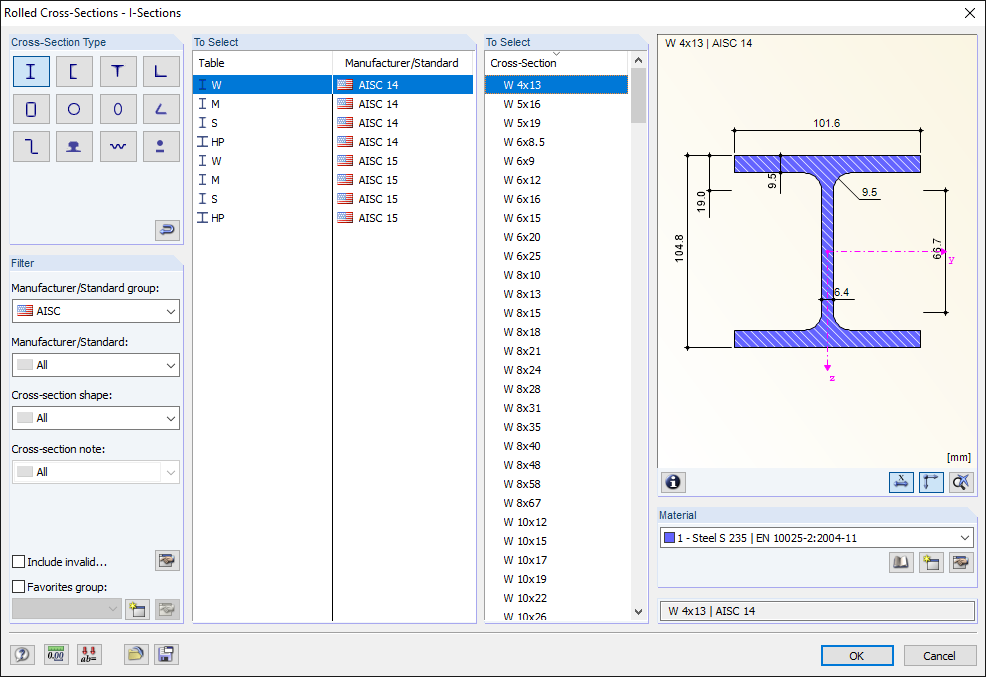Open the Manufacturer/Standard group AISC dropdown

tap(96, 311)
